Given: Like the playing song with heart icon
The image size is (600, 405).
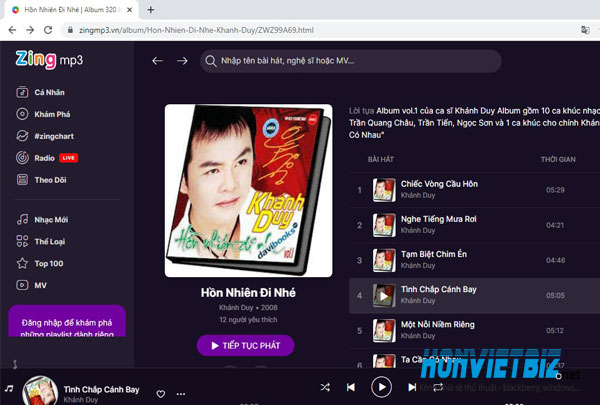Looking at the screenshot, I should coord(161,394).
